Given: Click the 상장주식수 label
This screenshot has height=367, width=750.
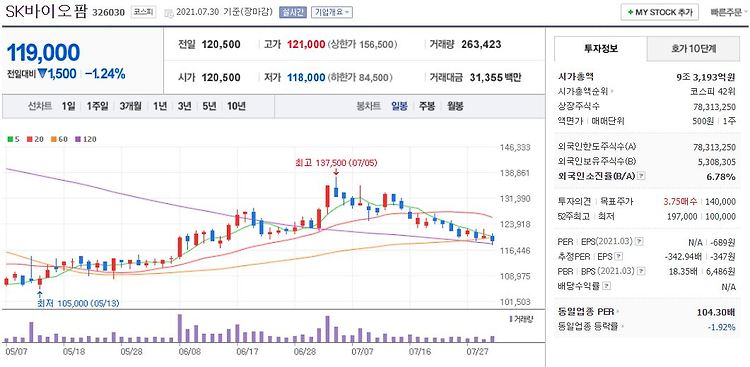Looking at the screenshot, I should [x=579, y=106].
